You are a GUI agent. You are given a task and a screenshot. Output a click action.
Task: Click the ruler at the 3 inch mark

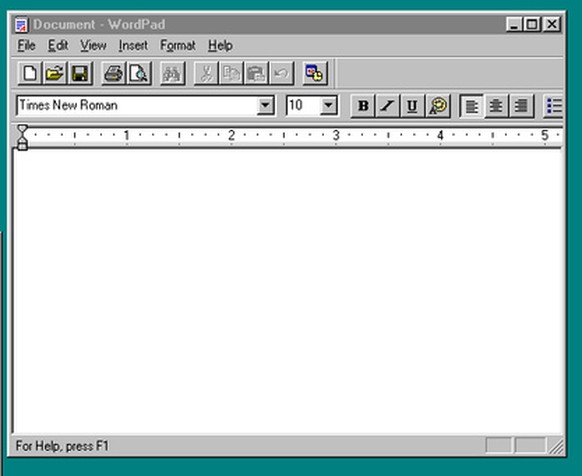click(x=336, y=135)
